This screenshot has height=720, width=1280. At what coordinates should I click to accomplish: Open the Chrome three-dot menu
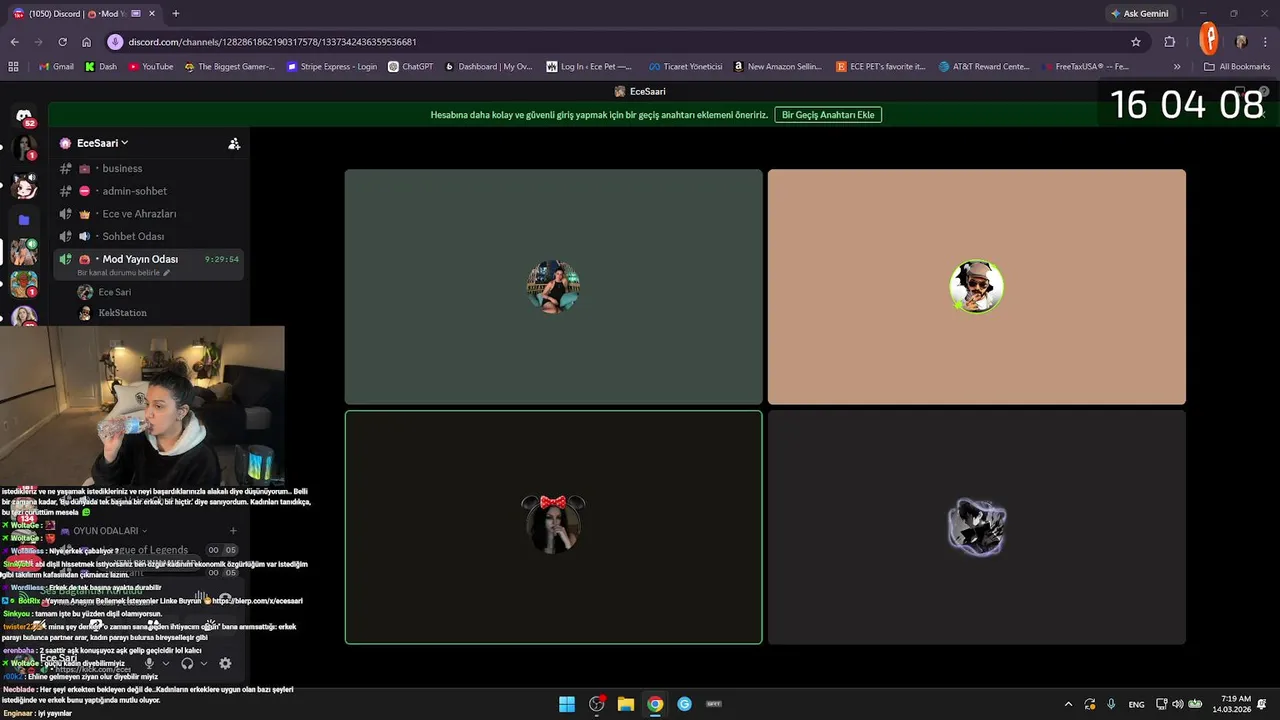(1265, 42)
